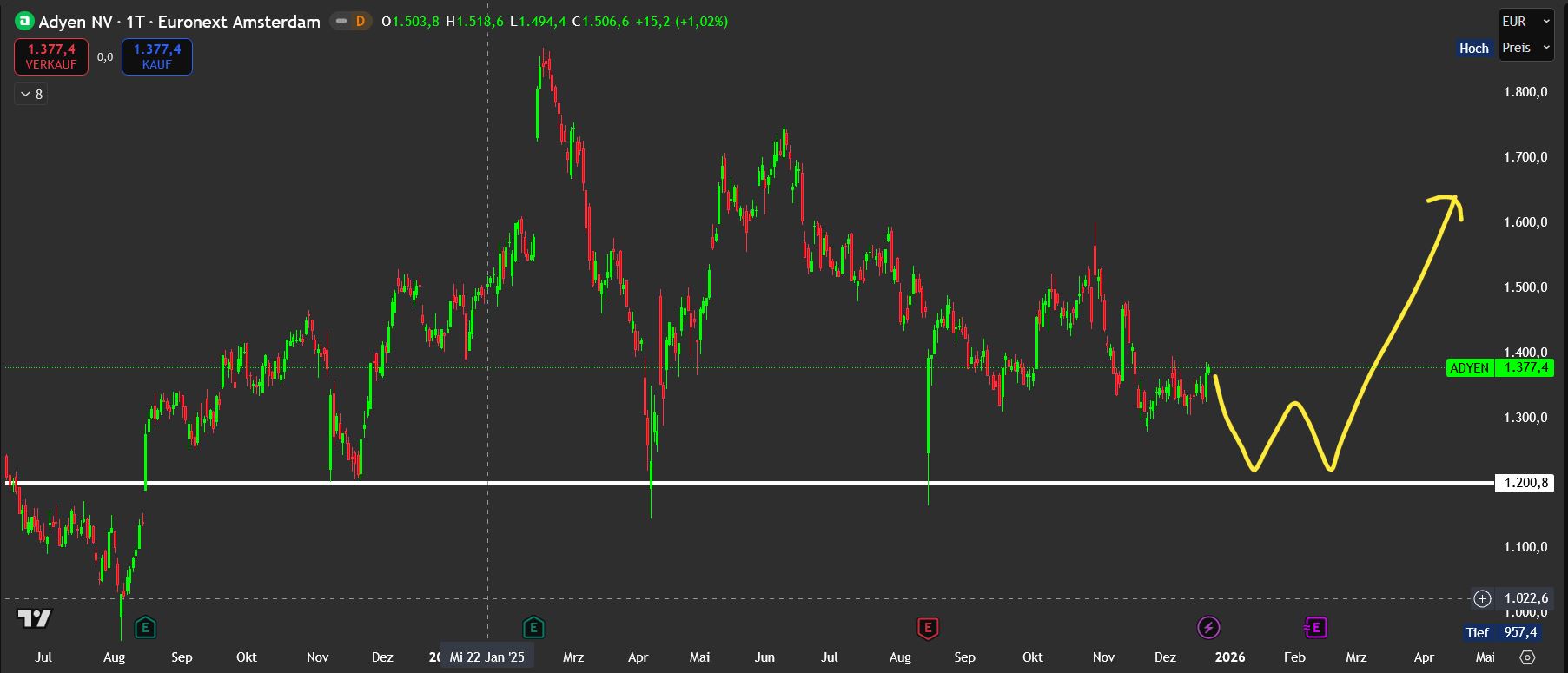The width and height of the screenshot is (1568, 673).
Task: Click the 2026 label on time axis
Action: [x=1229, y=657]
